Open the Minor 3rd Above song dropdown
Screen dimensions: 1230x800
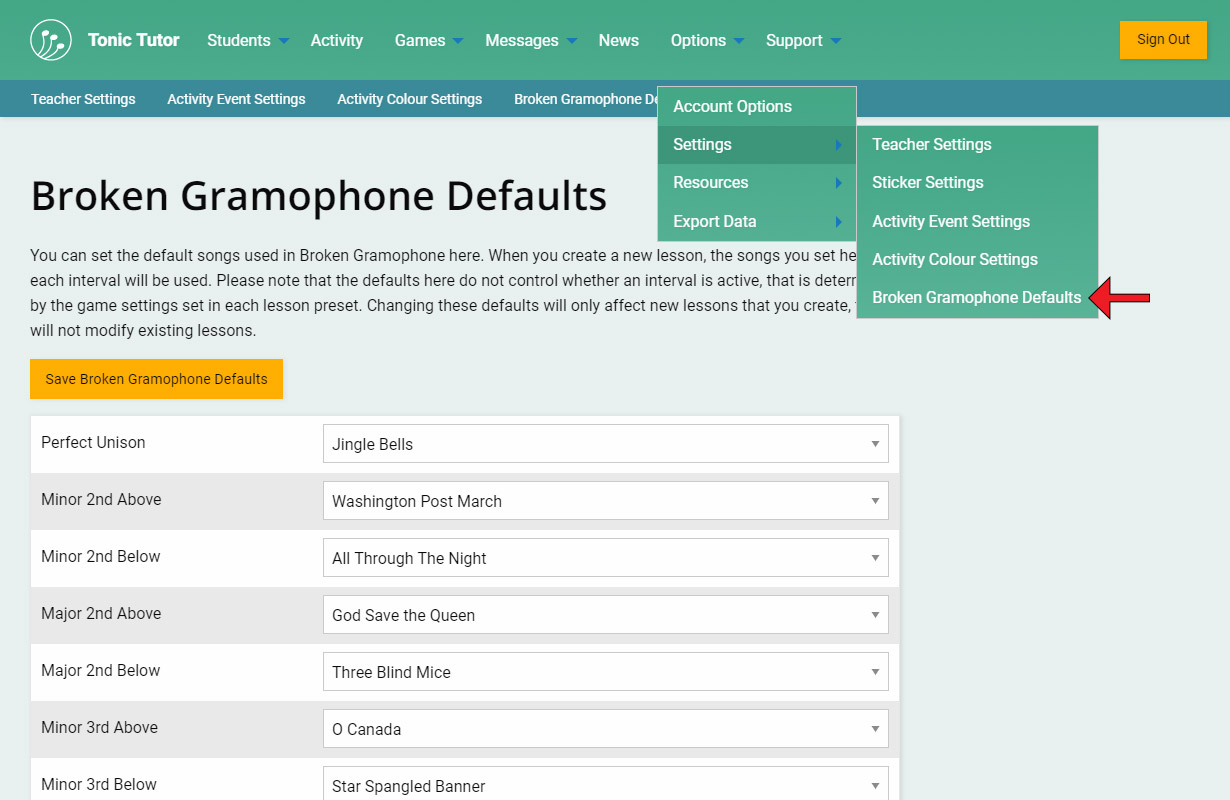[x=605, y=729]
